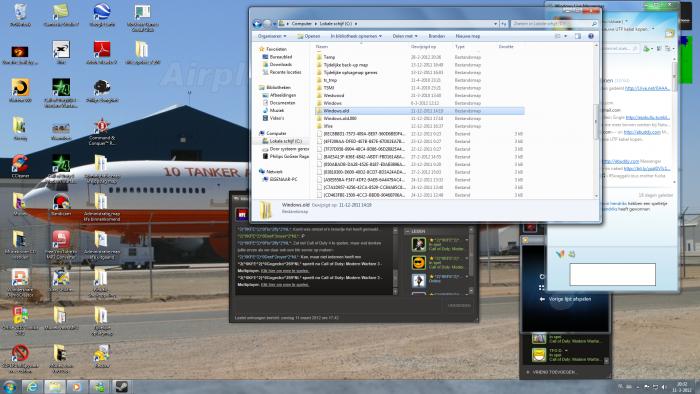The height and width of the screenshot is (394, 700).
Task: Expand the 'Delen met' dropdown
Action: point(405,36)
